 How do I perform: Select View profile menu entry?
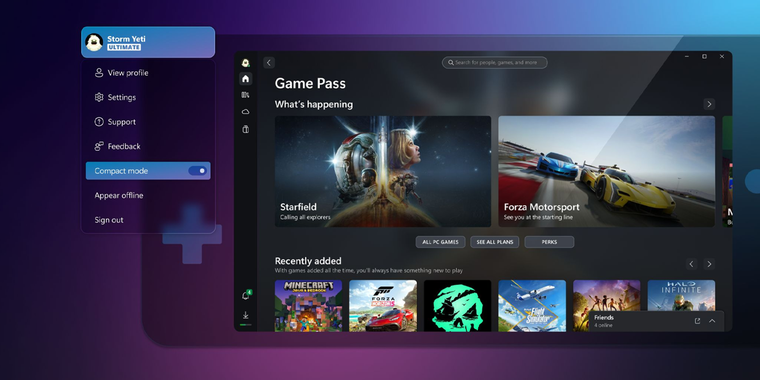pyautogui.click(x=148, y=73)
